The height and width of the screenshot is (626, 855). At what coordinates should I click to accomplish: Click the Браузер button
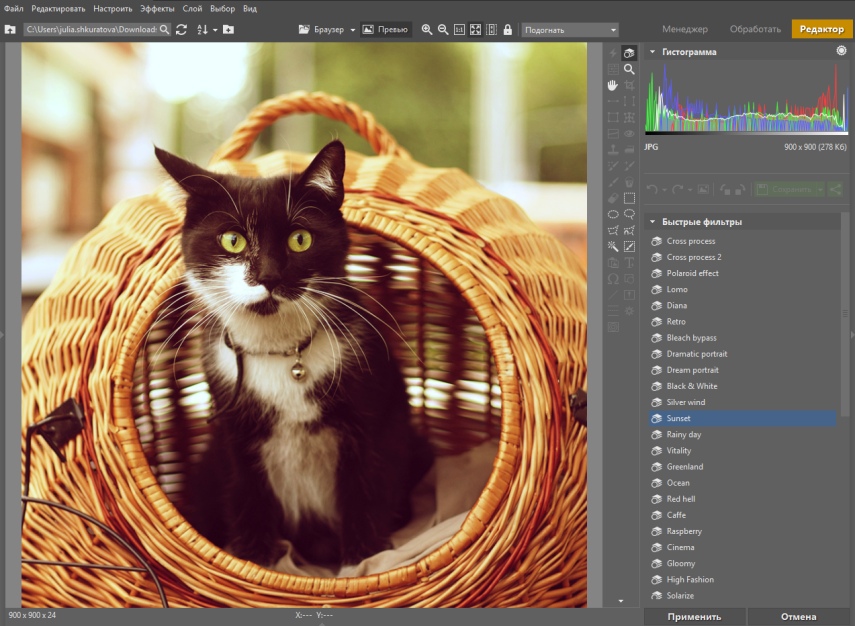click(322, 29)
